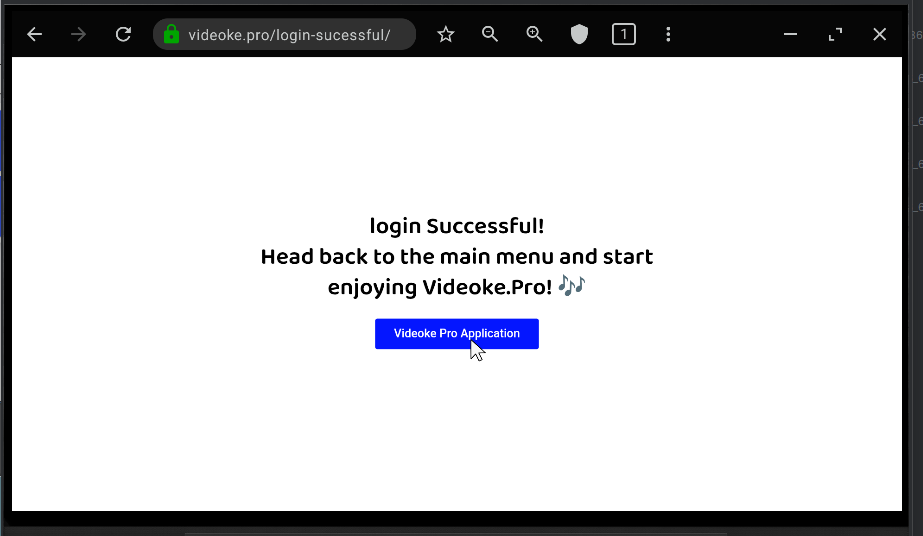Open the tab counter showing 1
The height and width of the screenshot is (536, 923).
click(x=623, y=35)
